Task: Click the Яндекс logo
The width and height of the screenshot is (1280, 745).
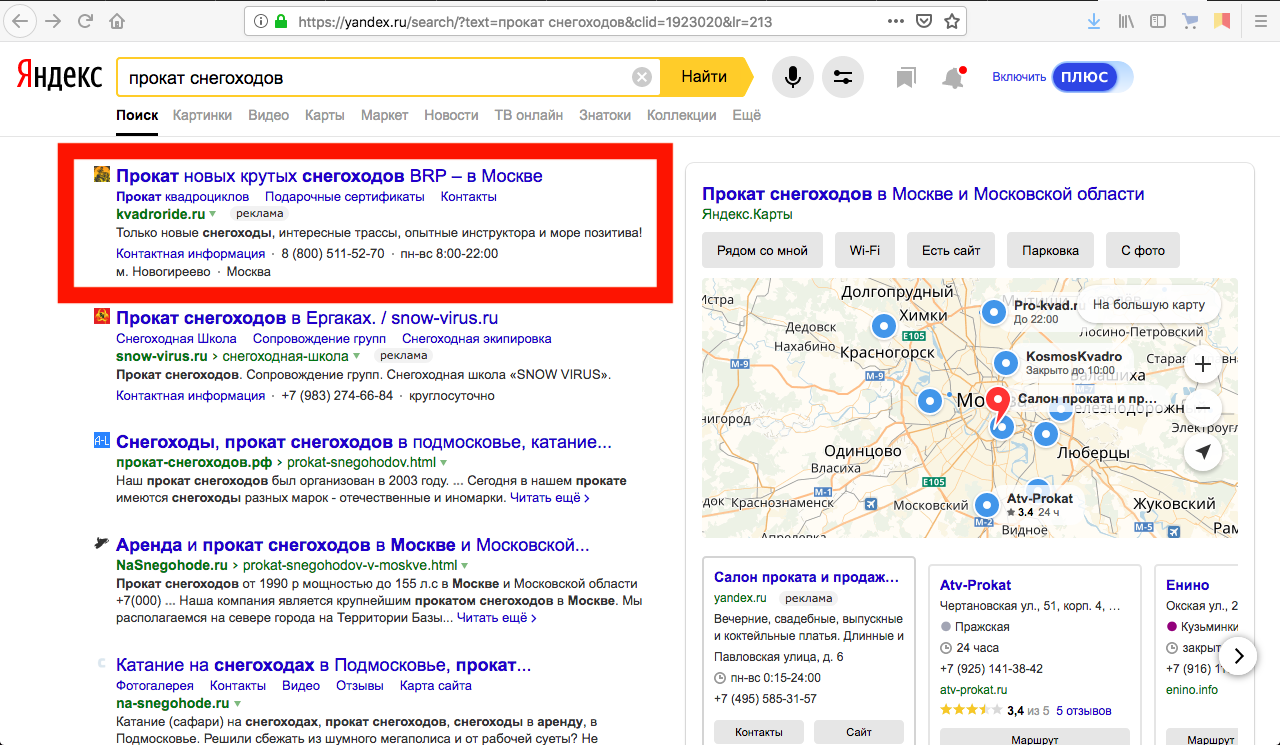Action: point(59,75)
